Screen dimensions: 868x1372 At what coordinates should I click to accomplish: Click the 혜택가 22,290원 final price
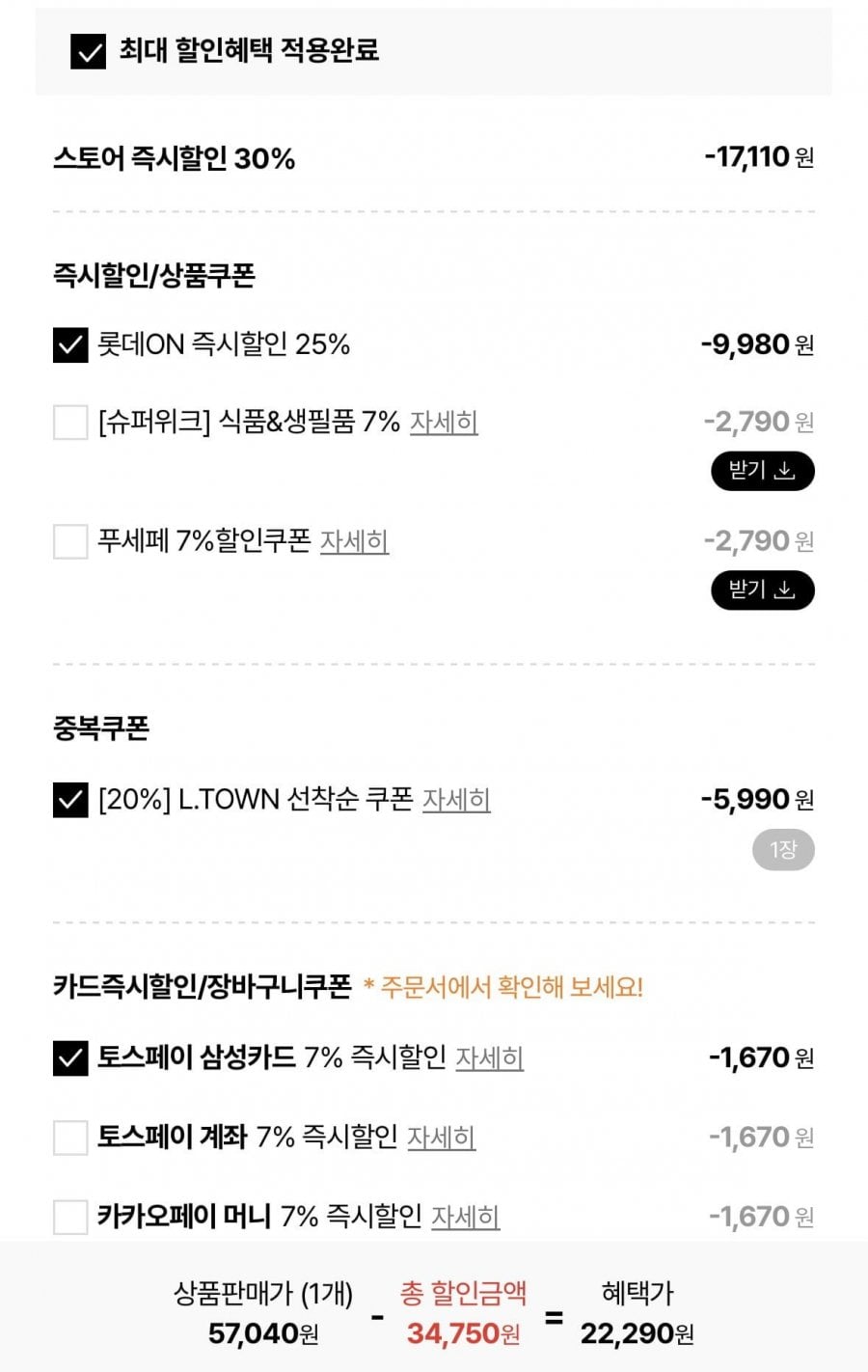coord(637,1332)
